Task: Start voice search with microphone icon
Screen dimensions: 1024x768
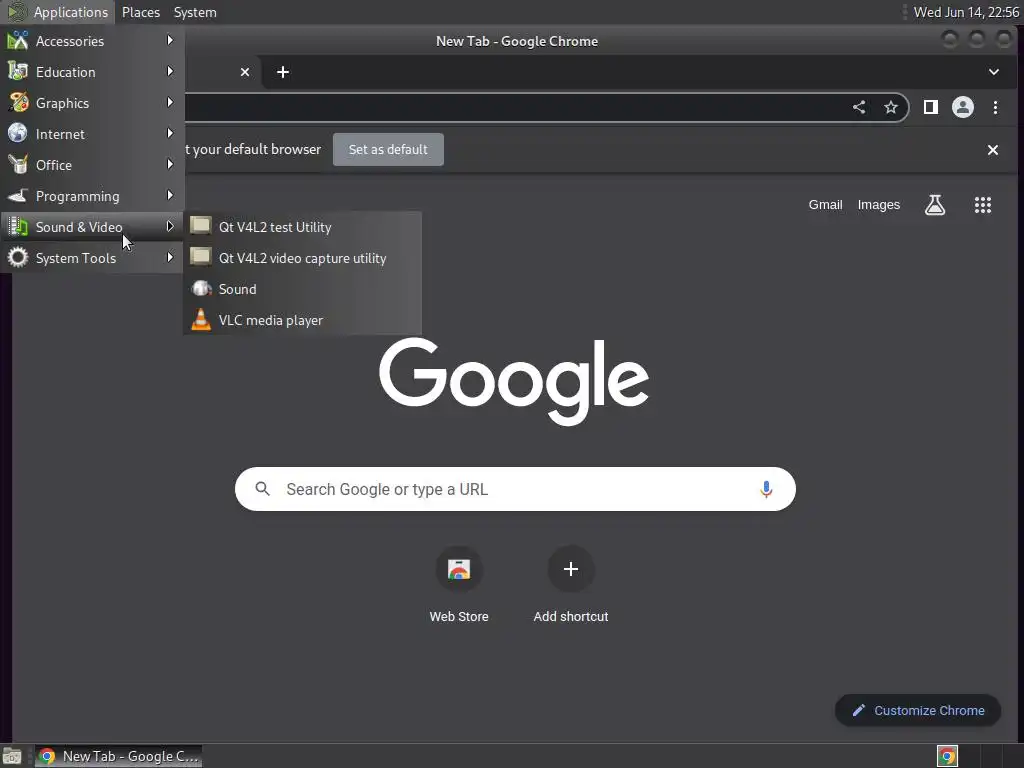Action: pyautogui.click(x=766, y=489)
